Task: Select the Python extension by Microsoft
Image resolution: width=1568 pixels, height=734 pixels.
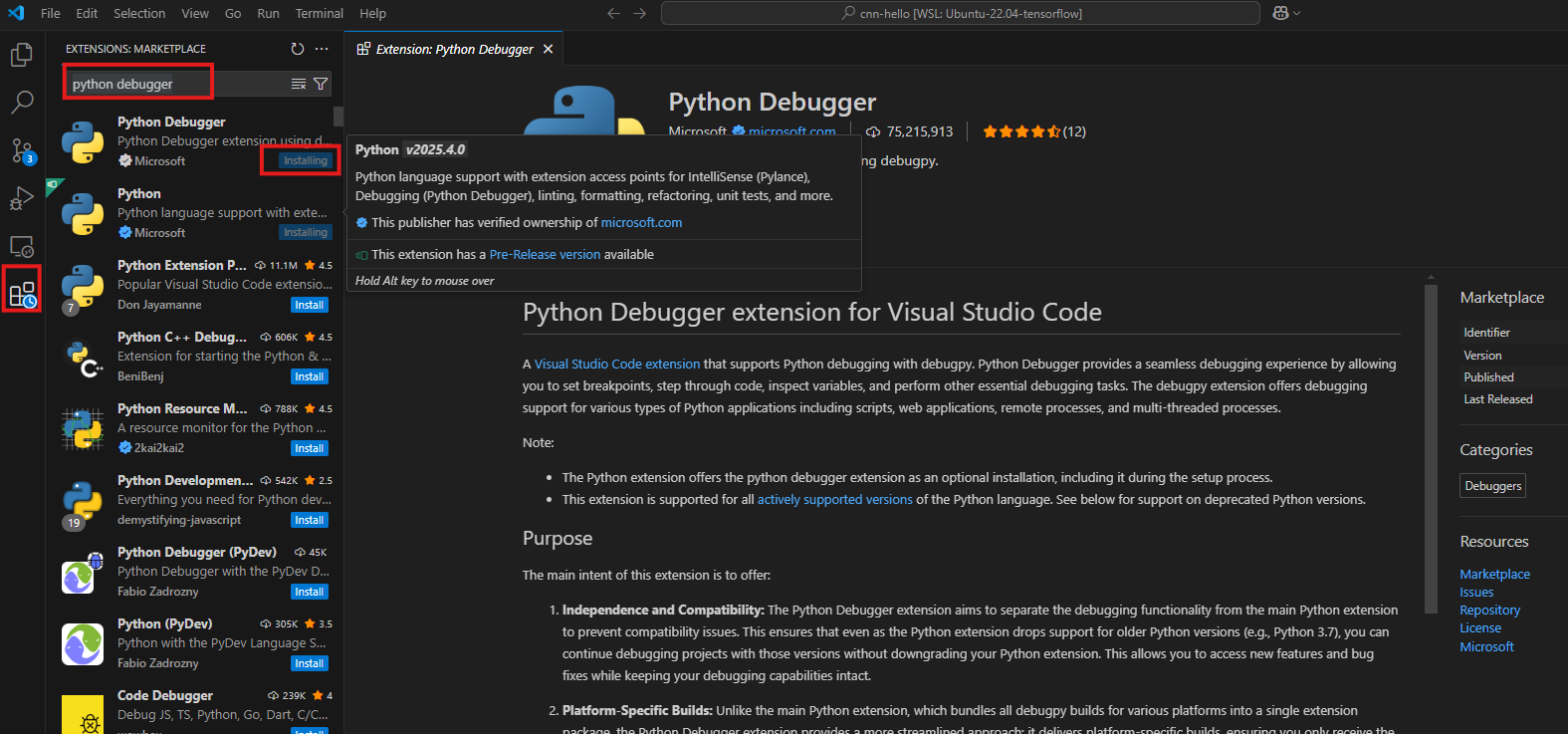Action: point(194,213)
